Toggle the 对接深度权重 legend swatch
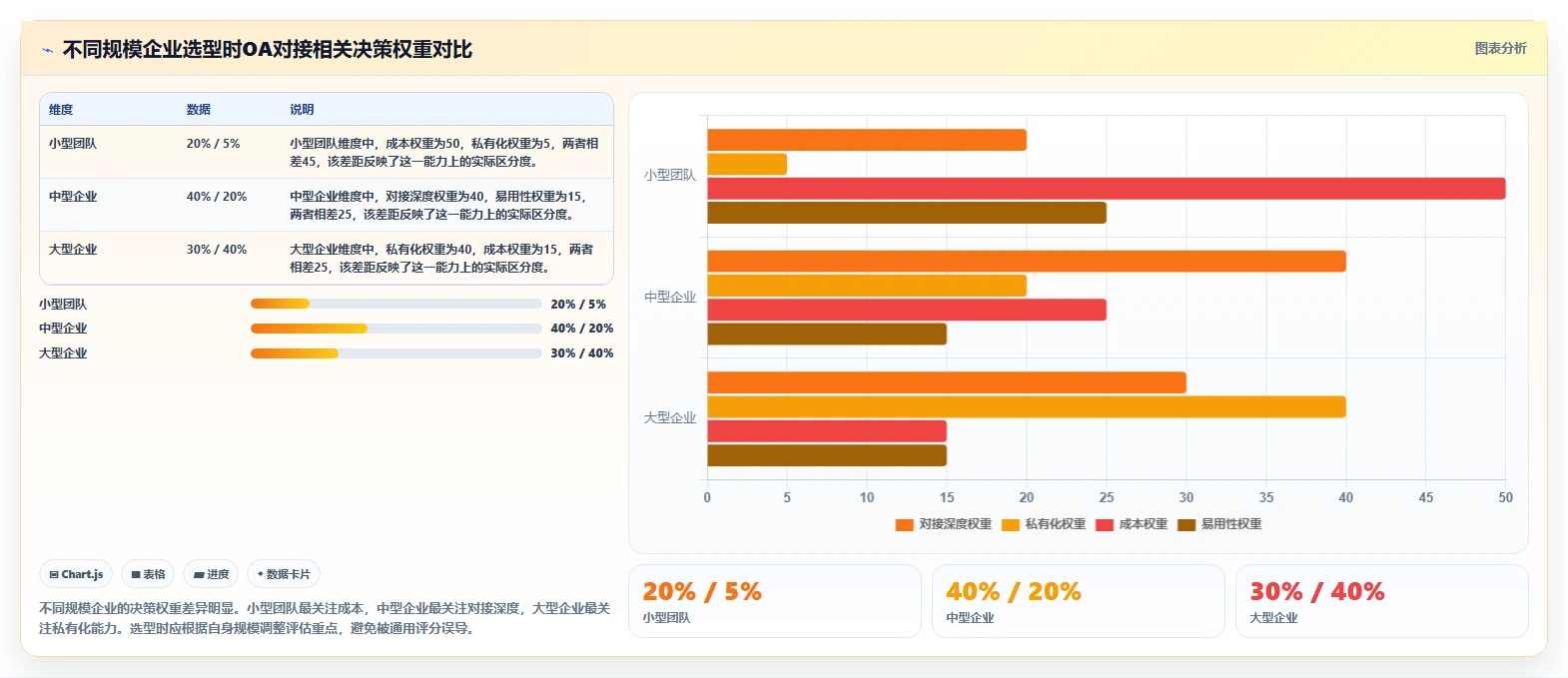This screenshot has width=1568, height=678. pyautogui.click(x=905, y=524)
